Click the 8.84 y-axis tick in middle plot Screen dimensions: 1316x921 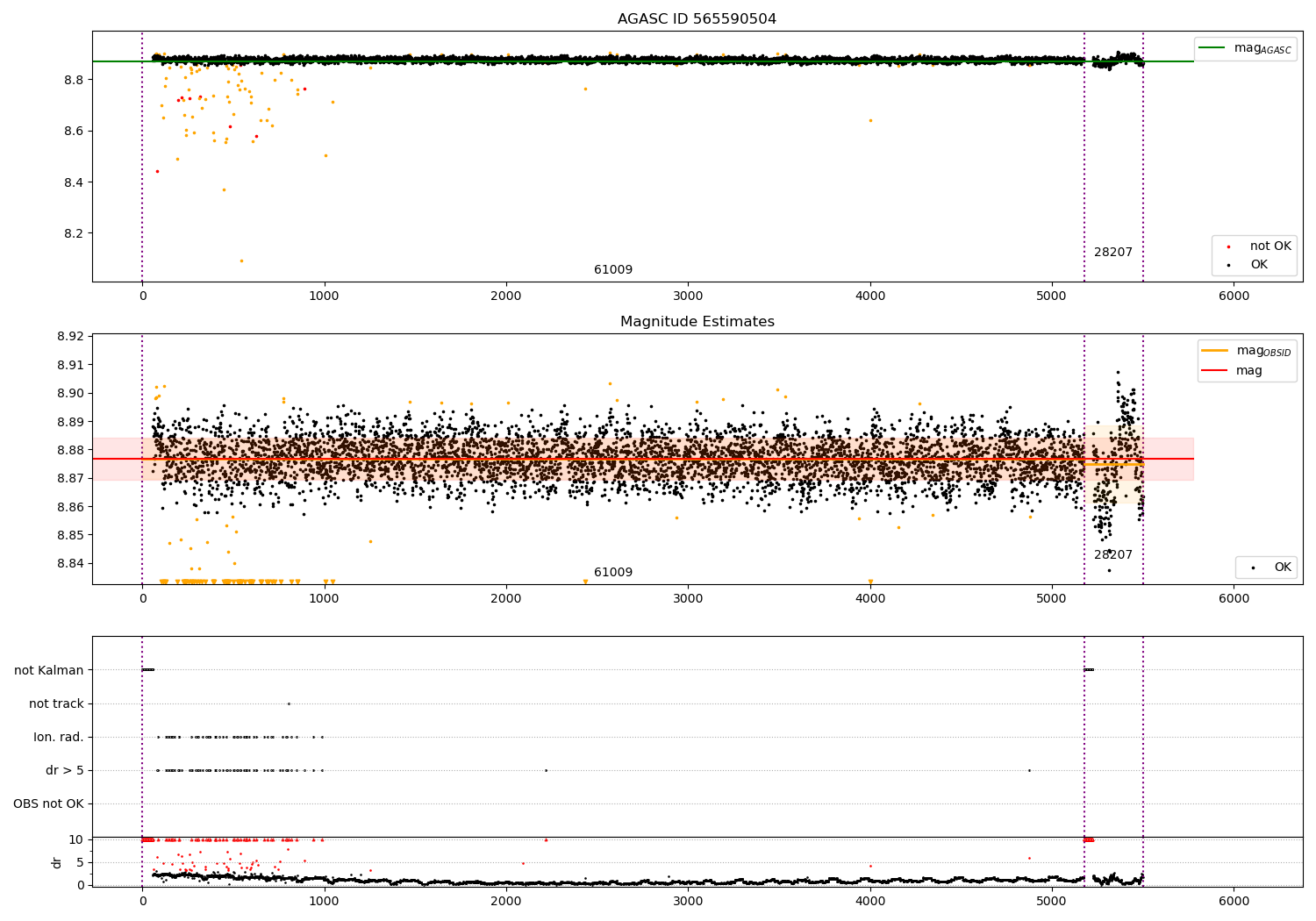[x=70, y=563]
